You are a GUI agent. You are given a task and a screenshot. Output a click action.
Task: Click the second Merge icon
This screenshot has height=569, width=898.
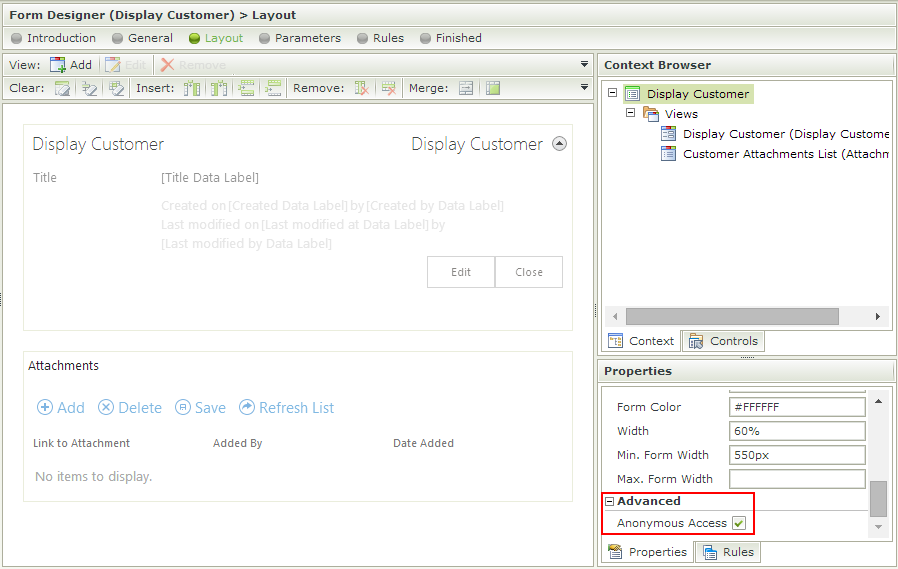click(x=492, y=88)
